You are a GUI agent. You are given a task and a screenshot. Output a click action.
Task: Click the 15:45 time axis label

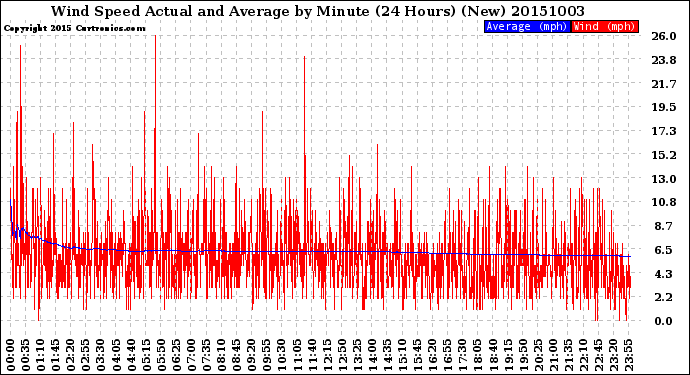tap(417, 355)
